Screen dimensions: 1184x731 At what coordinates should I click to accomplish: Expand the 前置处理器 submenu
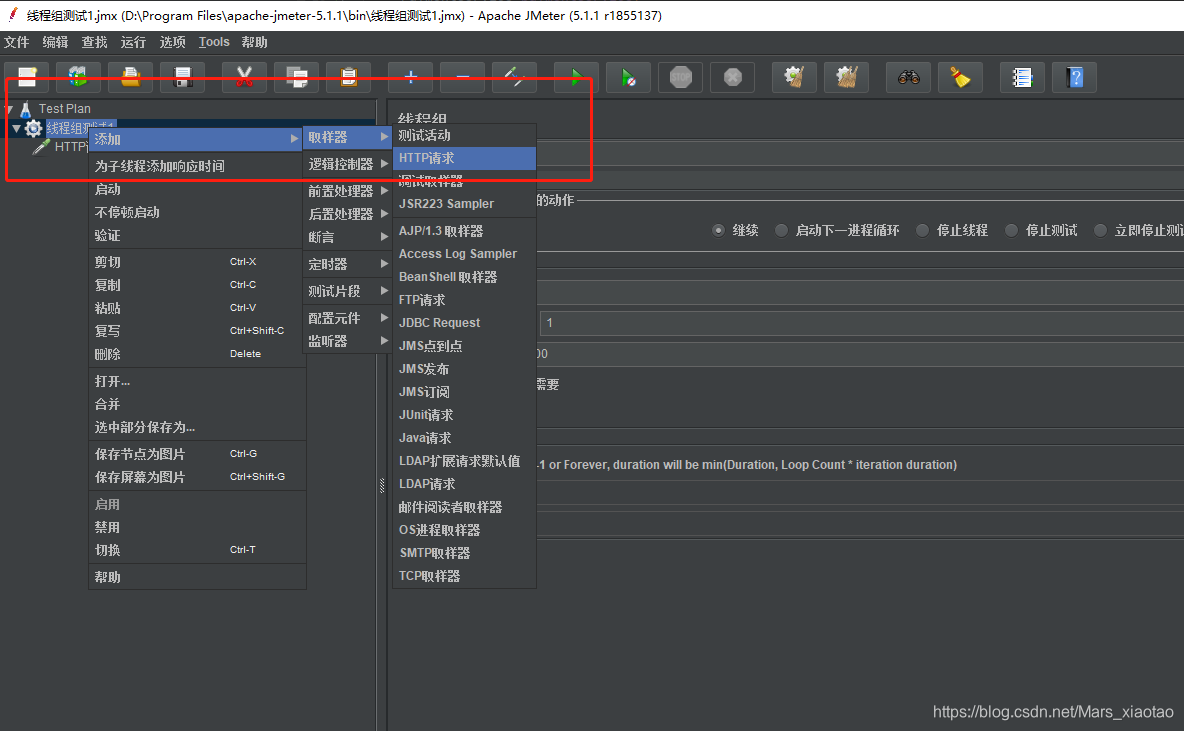347,191
